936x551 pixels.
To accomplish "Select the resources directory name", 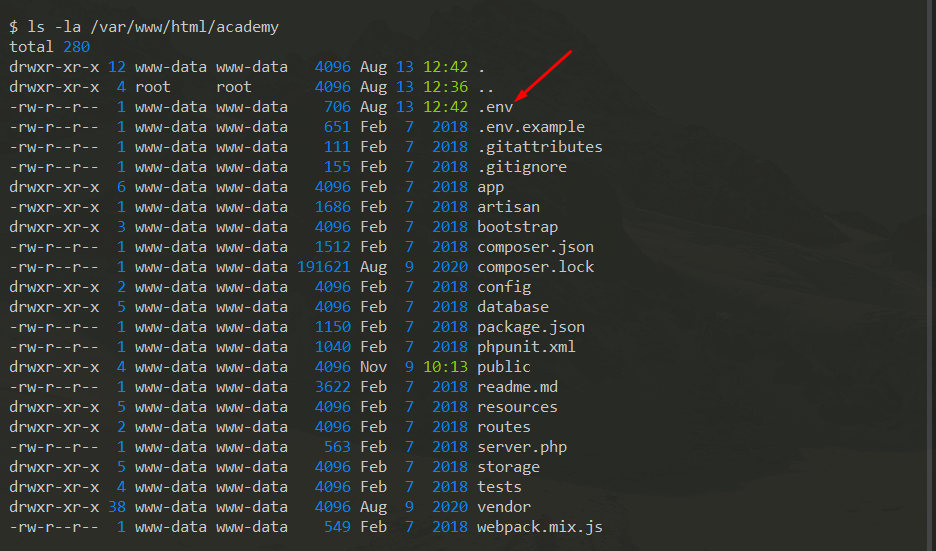I will pyautogui.click(x=518, y=407).
